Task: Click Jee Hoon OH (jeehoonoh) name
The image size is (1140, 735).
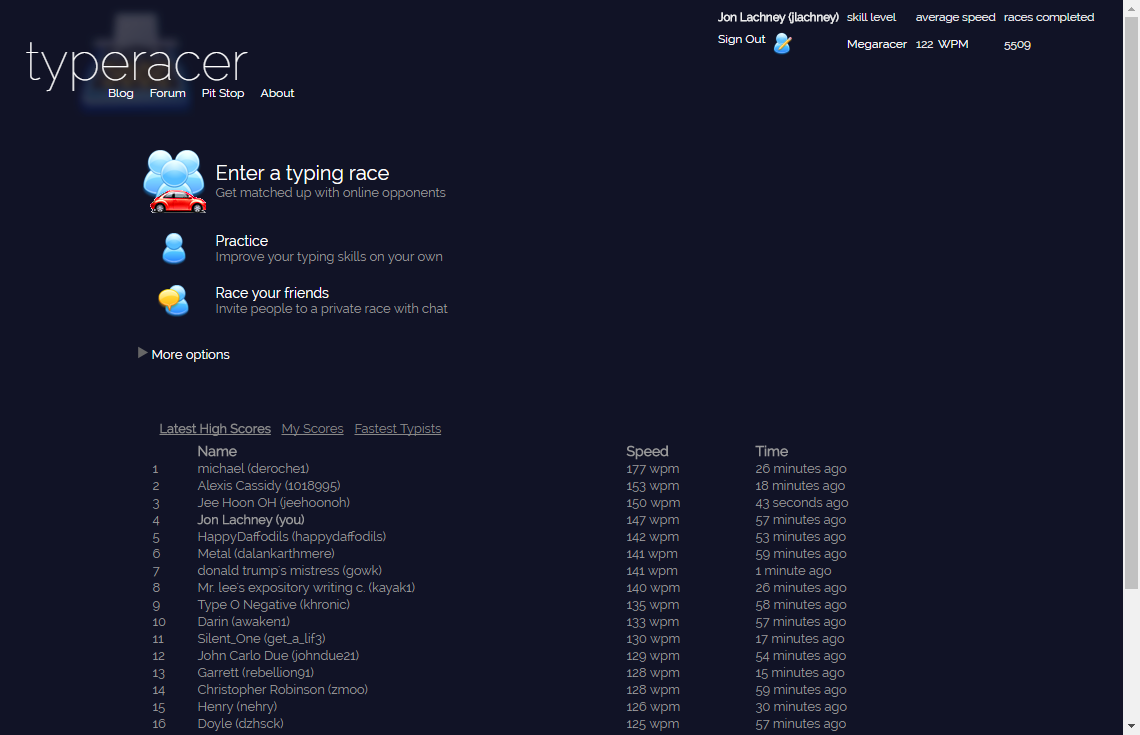Action: 273,503
